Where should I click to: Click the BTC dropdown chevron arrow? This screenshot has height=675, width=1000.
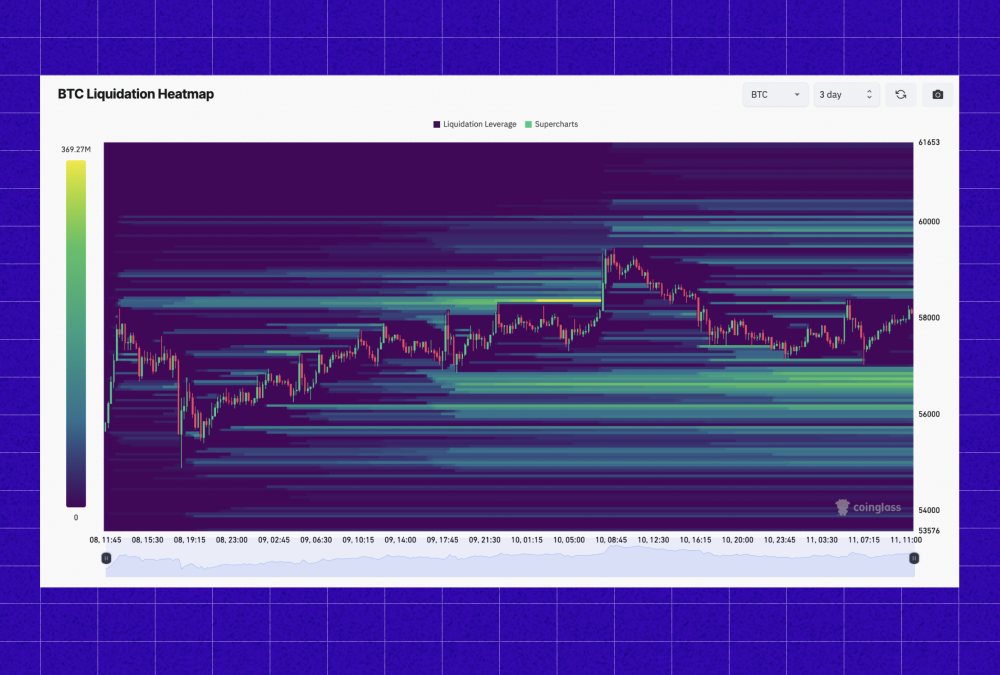[797, 94]
